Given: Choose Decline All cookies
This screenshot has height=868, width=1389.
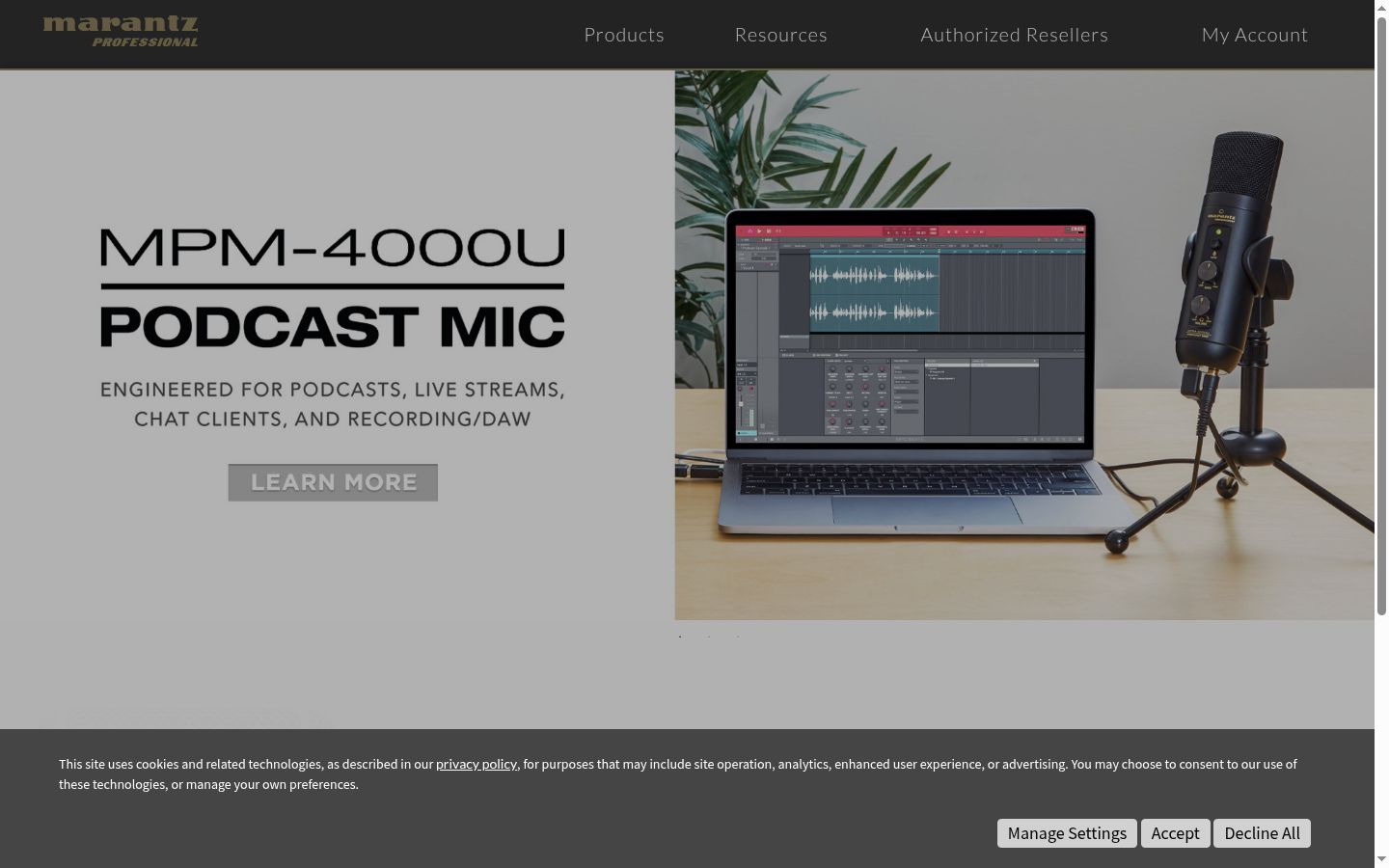Looking at the screenshot, I should 1262,833.
